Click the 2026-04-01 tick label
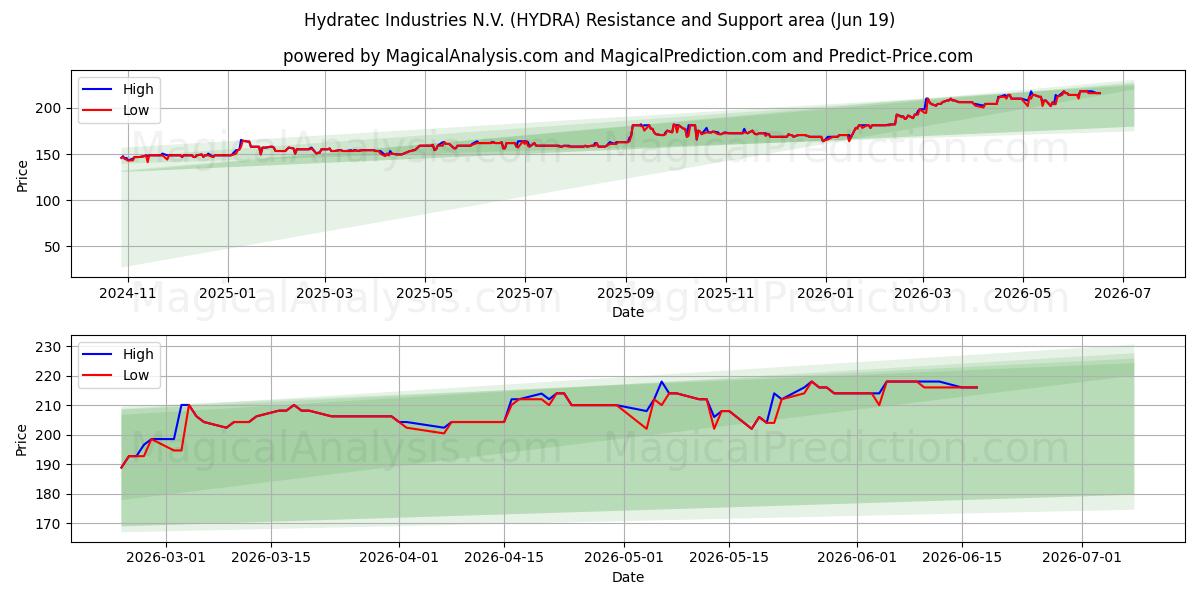 (x=399, y=557)
